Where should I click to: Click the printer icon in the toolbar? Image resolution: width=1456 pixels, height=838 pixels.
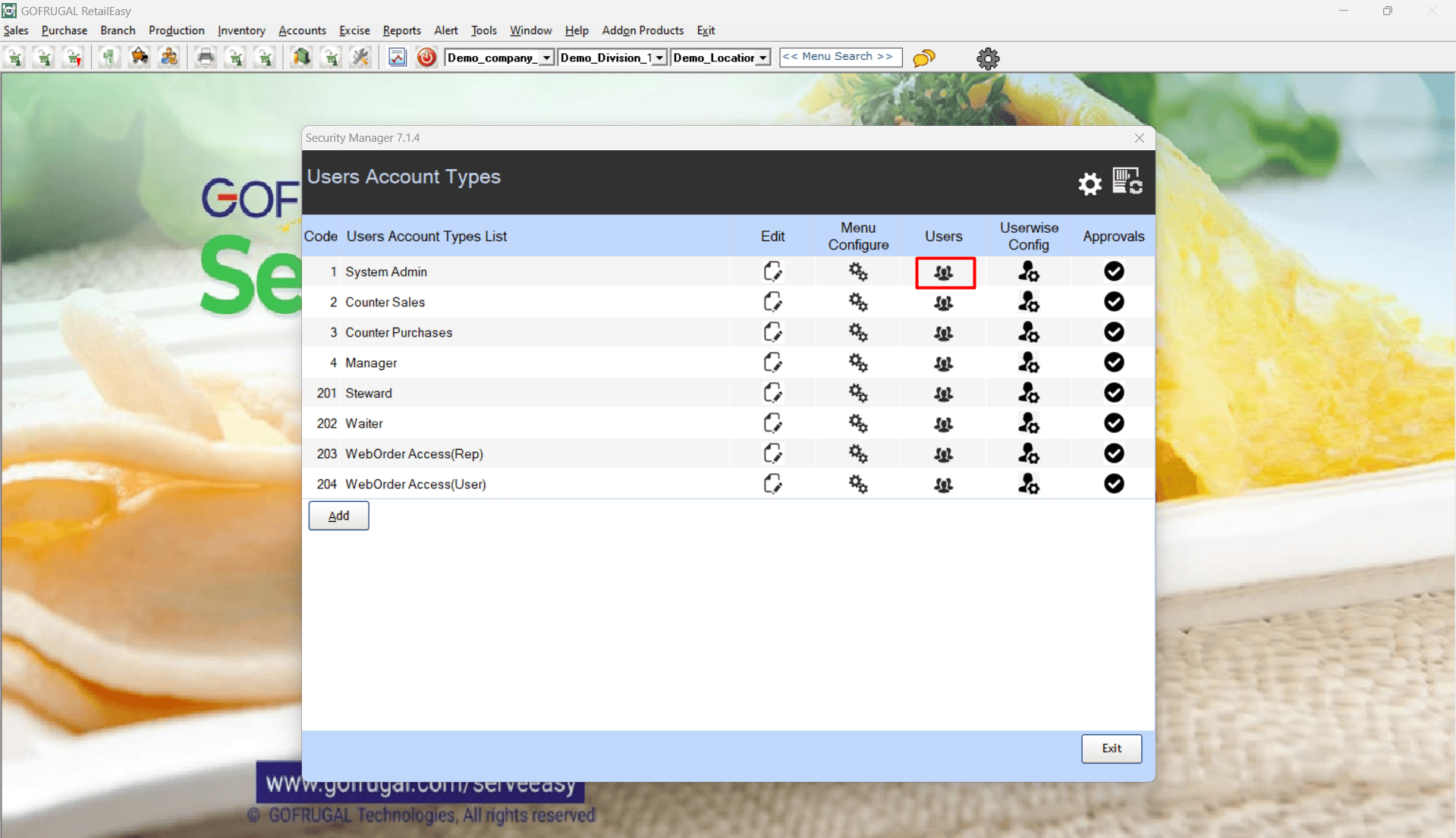click(206, 58)
